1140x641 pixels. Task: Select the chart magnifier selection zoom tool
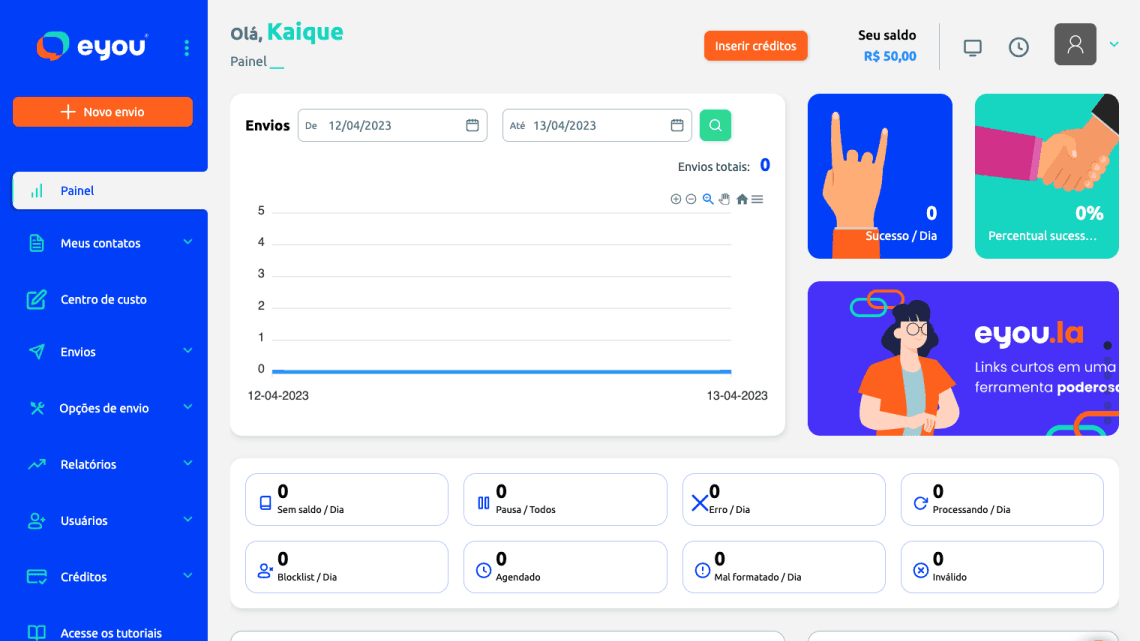(x=708, y=199)
